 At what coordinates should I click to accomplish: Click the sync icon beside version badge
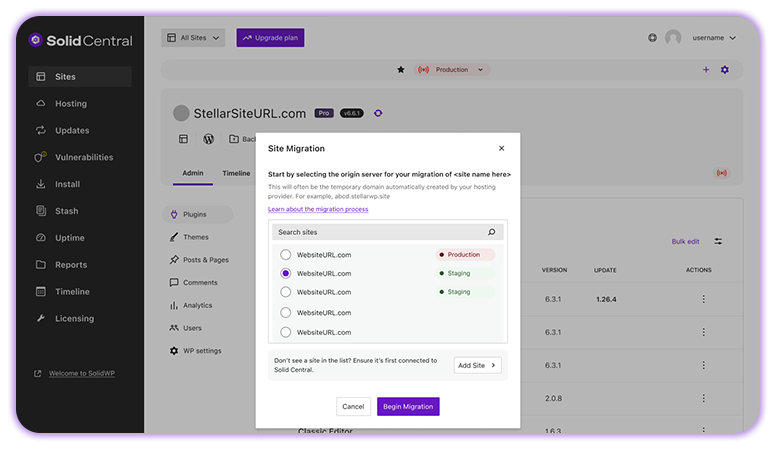pos(378,113)
